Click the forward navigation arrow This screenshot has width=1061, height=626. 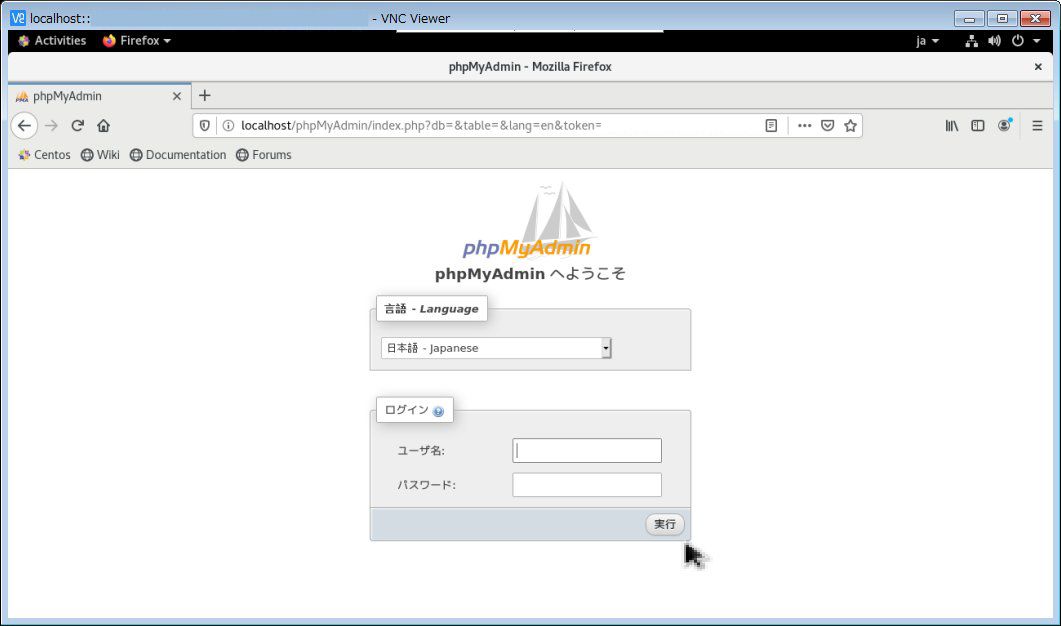click(x=51, y=125)
